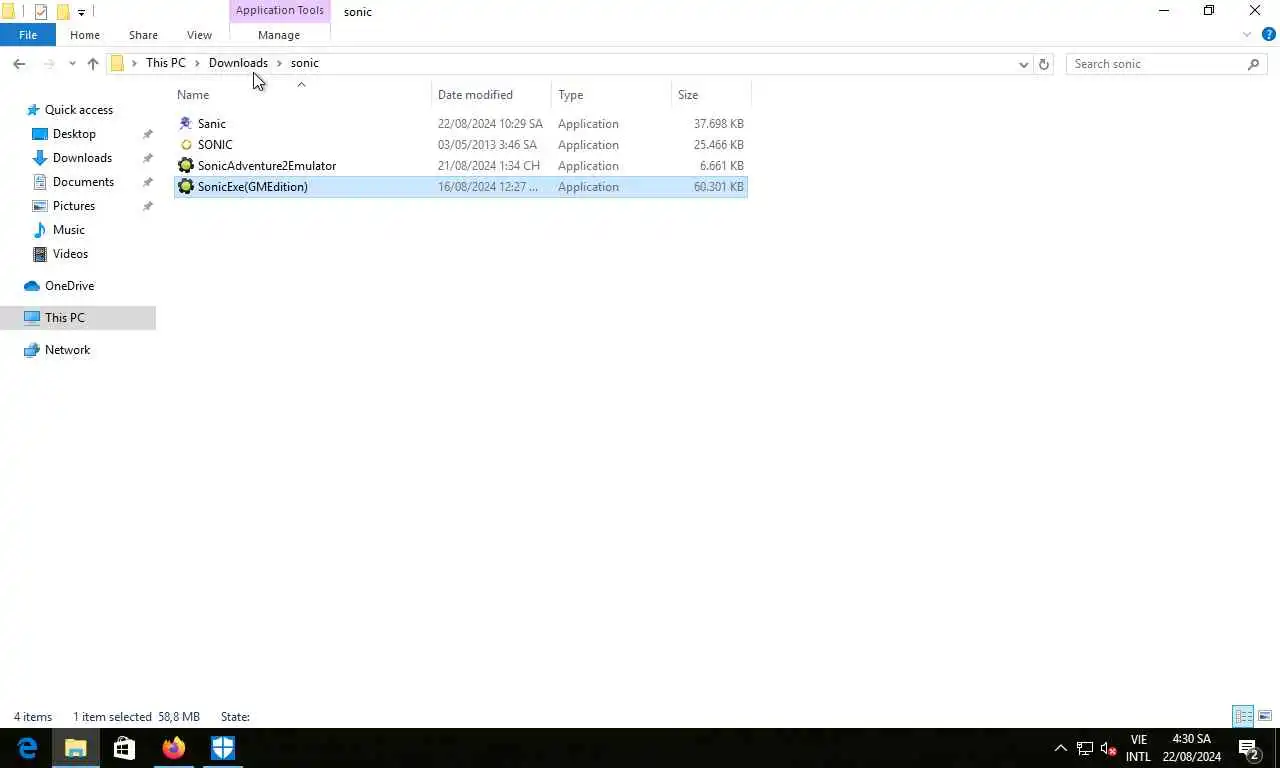Open the Manage ribbon tab
The width and height of the screenshot is (1280, 768).
[x=279, y=35]
